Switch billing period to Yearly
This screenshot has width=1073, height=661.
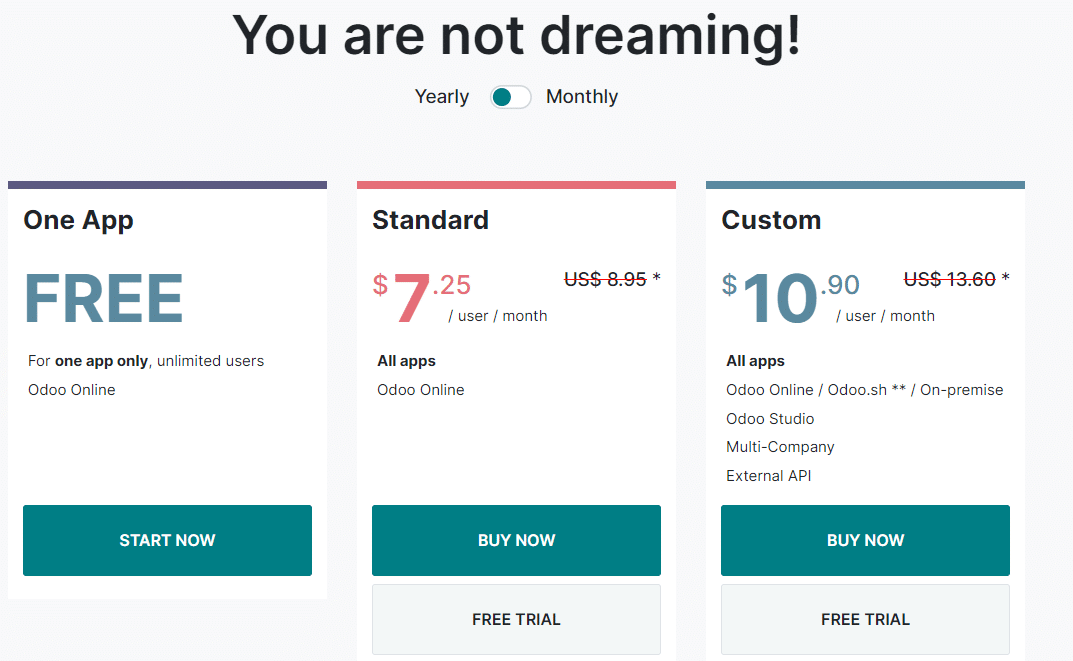click(x=441, y=97)
